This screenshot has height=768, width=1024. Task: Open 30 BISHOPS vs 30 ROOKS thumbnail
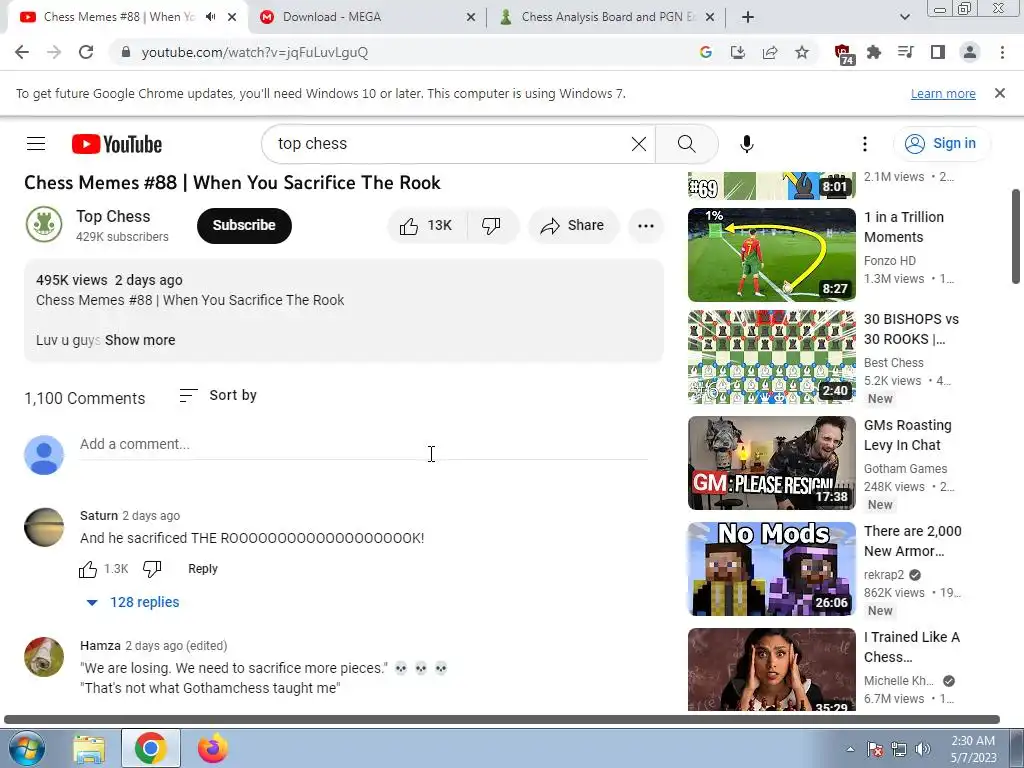pos(771,357)
